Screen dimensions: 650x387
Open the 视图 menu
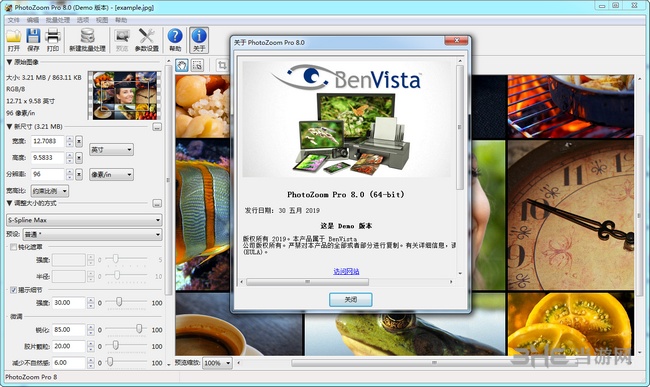point(102,20)
